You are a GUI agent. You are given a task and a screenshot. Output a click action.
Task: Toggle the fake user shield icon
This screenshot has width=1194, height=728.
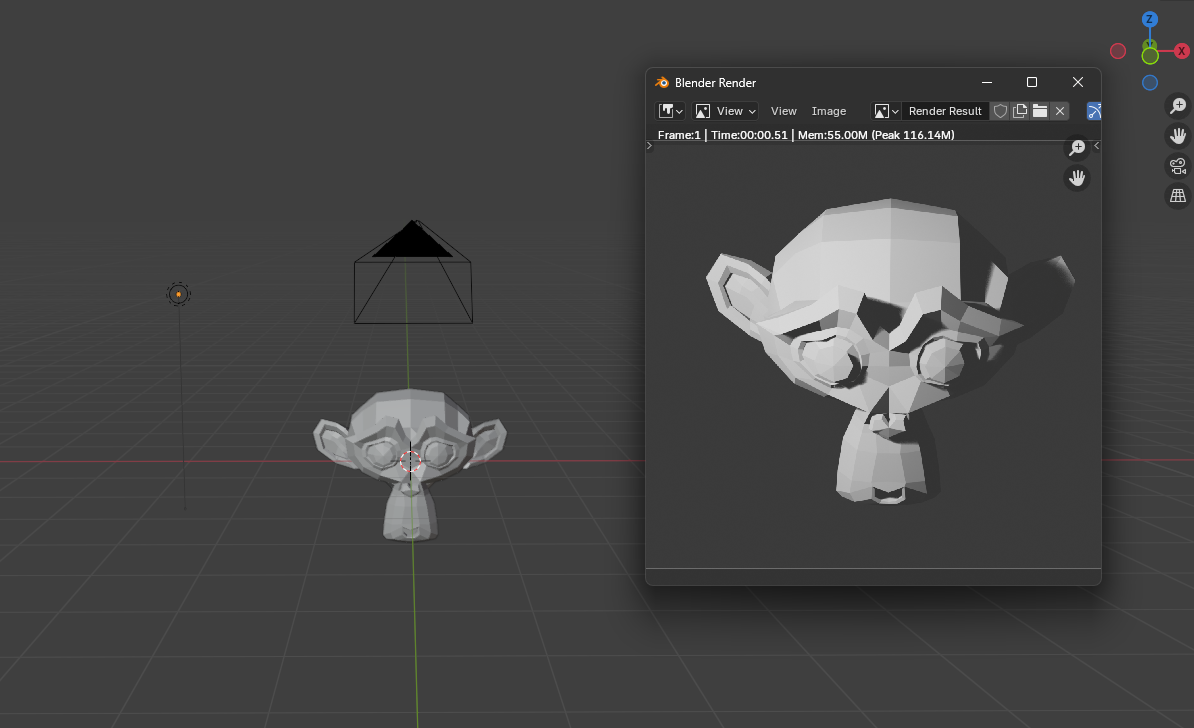pos(1001,111)
